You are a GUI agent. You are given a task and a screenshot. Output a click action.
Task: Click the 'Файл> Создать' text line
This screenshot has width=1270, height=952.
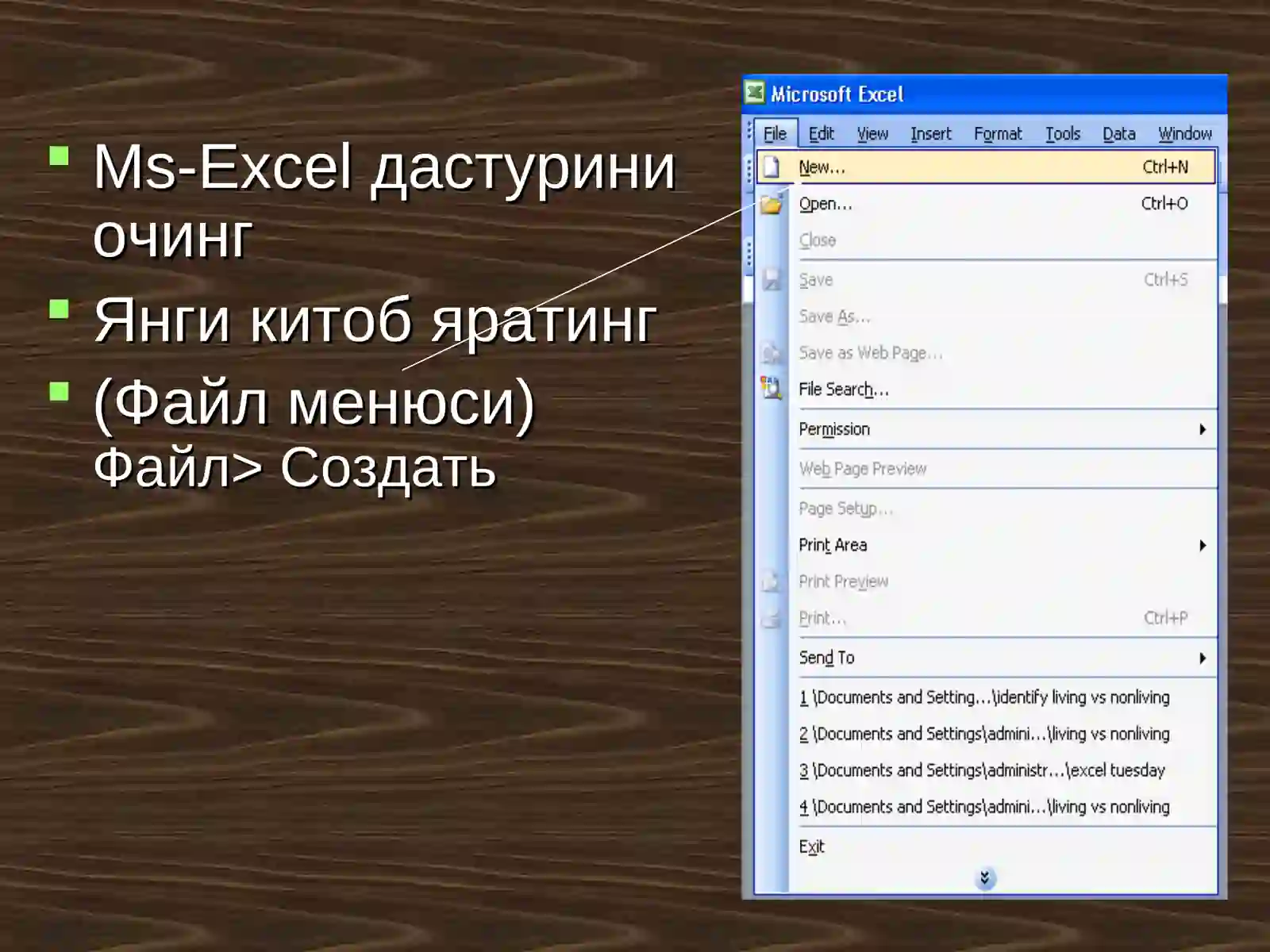pos(294,467)
